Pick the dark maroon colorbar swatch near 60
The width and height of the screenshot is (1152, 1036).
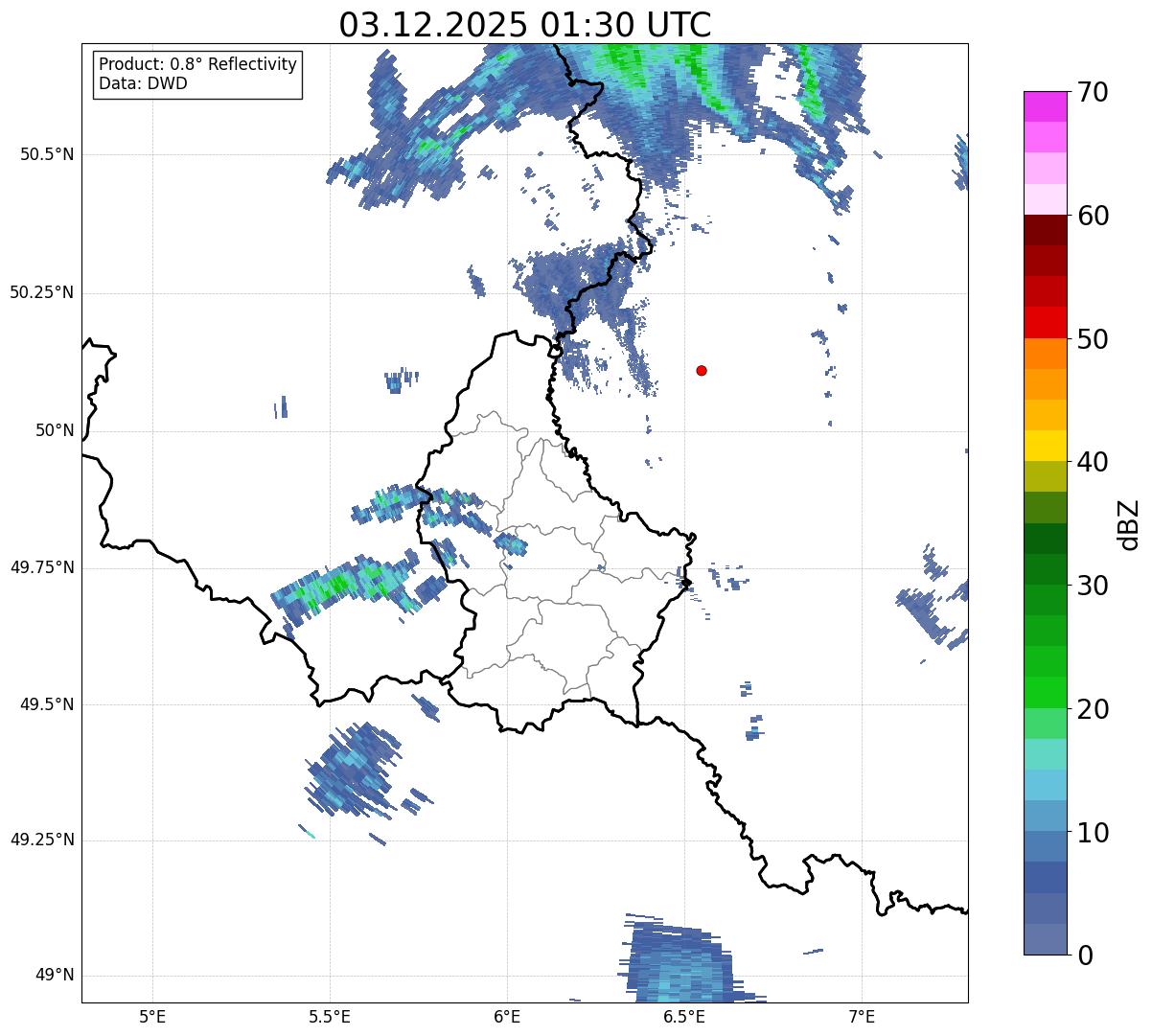click(1045, 230)
